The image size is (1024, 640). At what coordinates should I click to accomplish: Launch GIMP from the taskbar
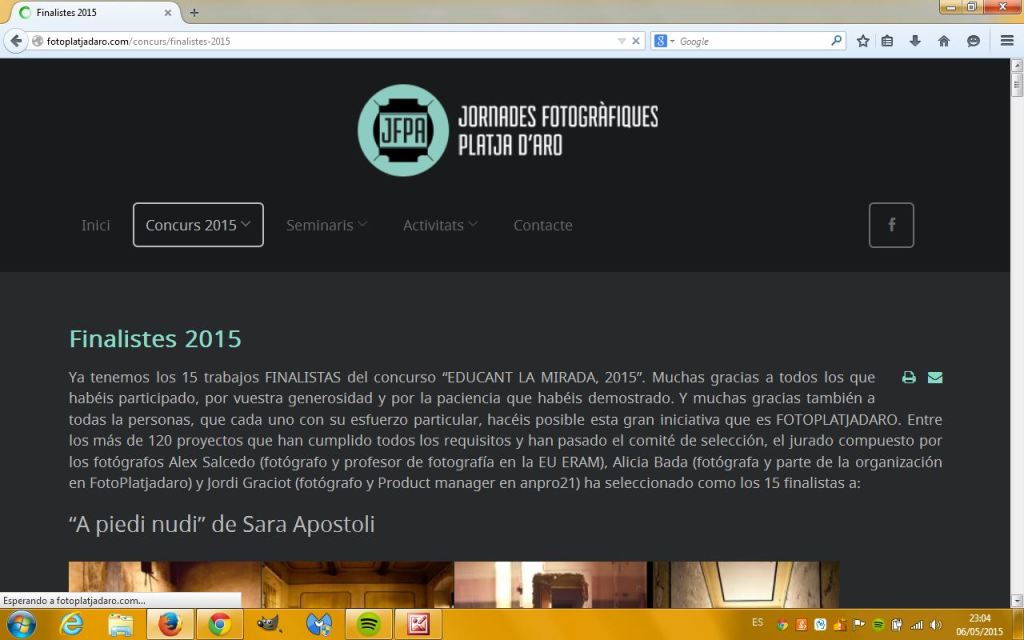pos(267,624)
